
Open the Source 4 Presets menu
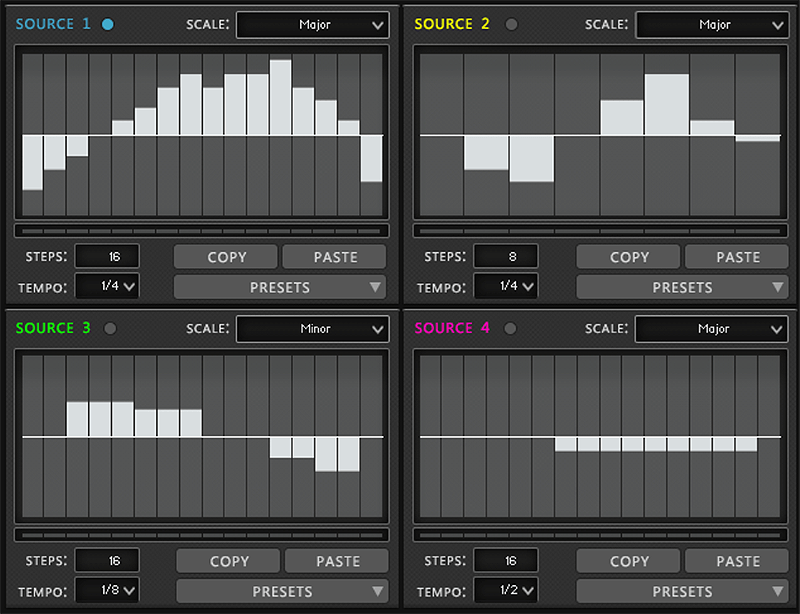tap(682, 591)
